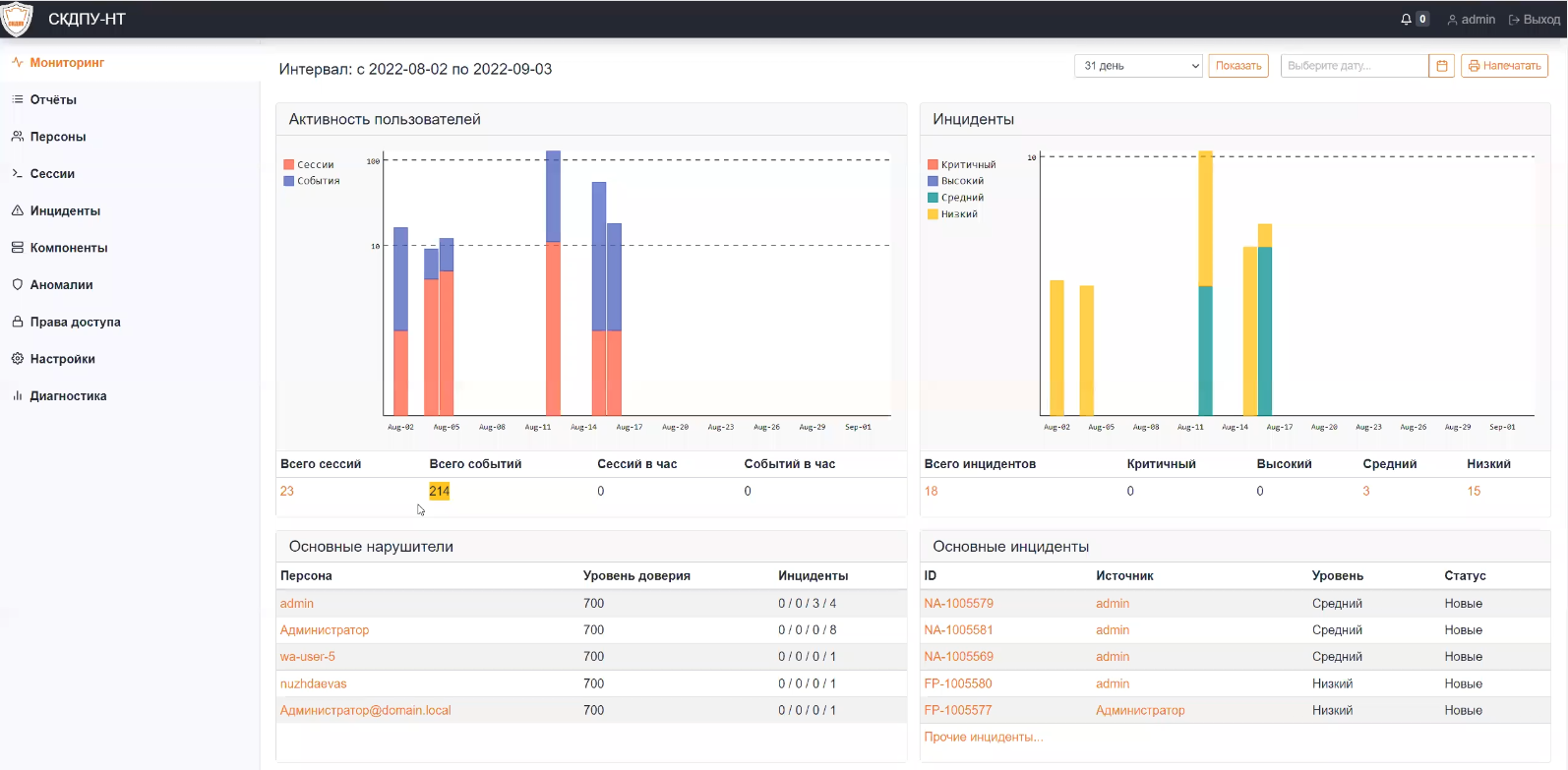1568x770 pixels.
Task: Open incident NA-1005569
Action: point(959,656)
